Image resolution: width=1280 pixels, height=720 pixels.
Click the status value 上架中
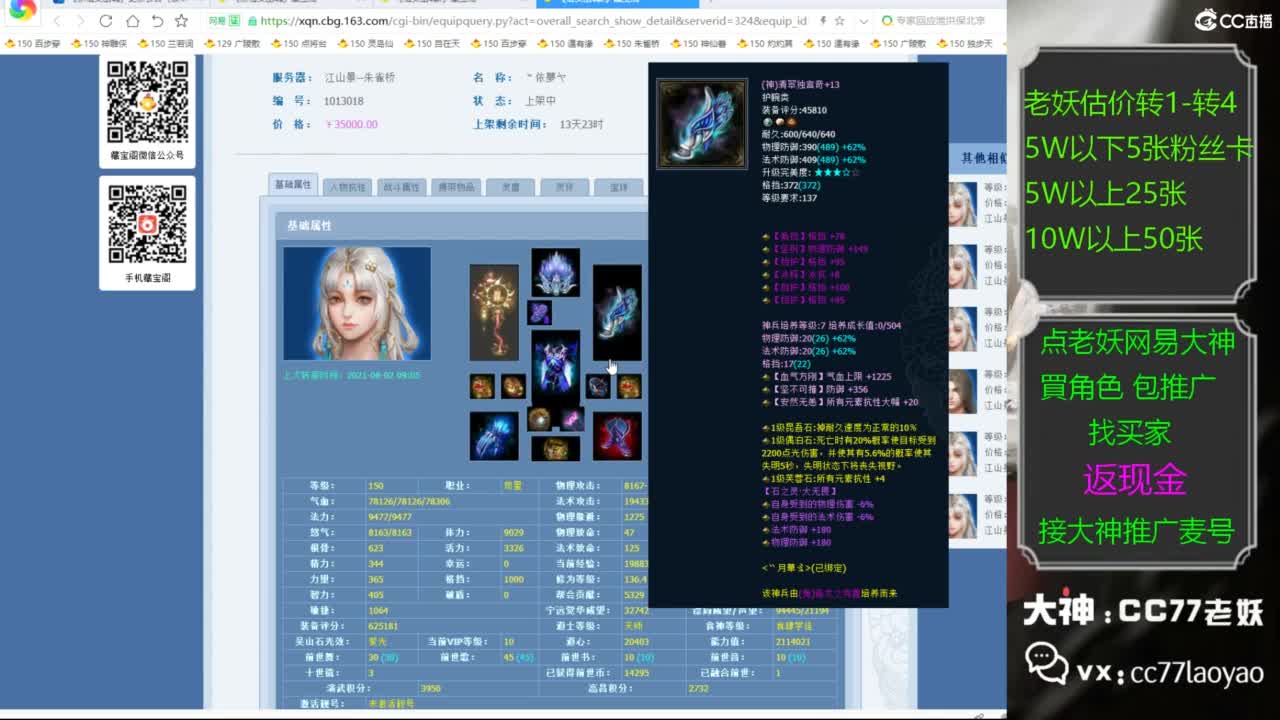(540, 101)
